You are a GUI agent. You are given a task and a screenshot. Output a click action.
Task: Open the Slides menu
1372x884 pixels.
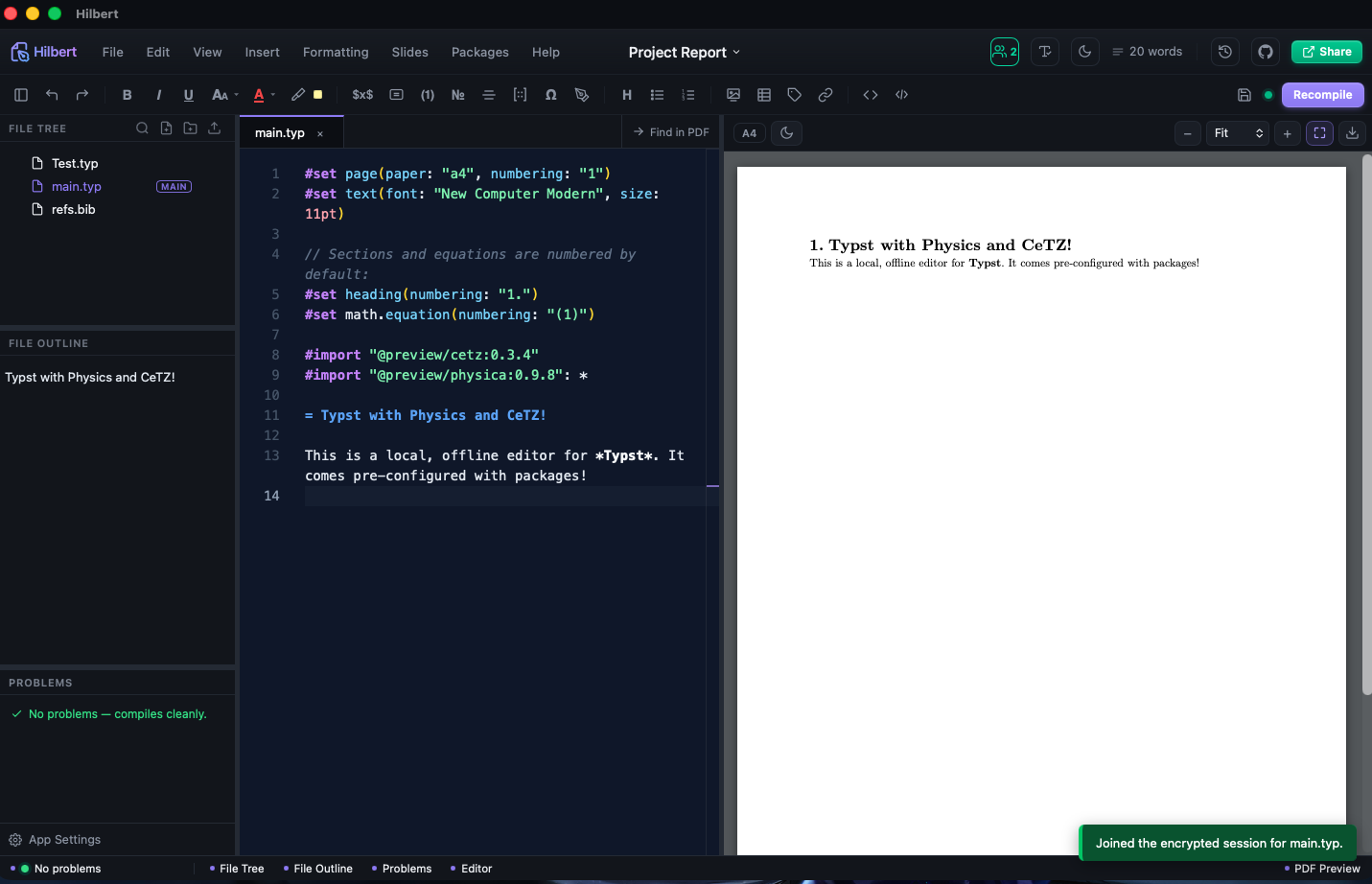(x=410, y=52)
